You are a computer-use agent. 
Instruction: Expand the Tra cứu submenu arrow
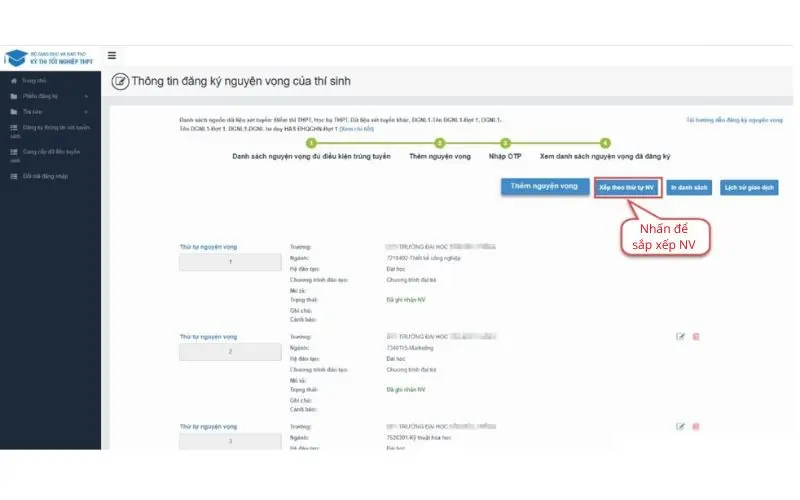tap(86, 112)
